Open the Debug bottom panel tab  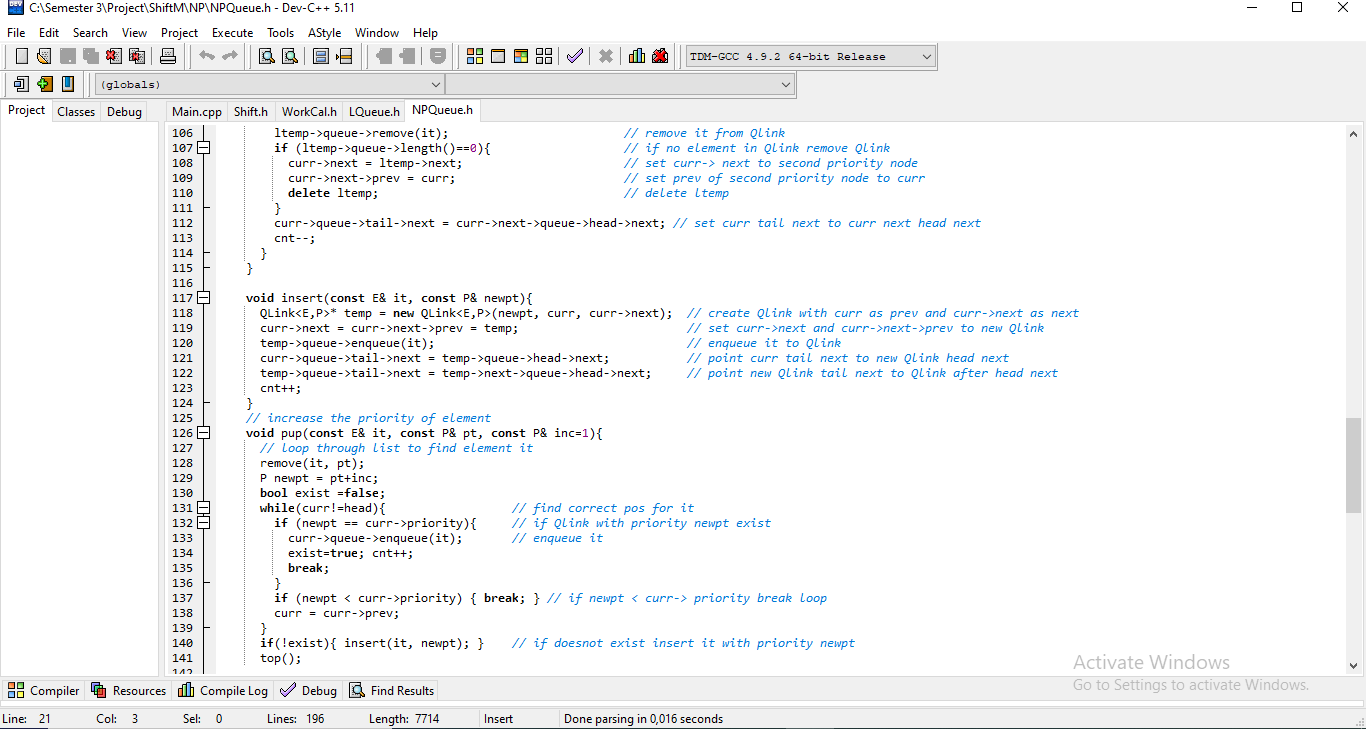[309, 690]
